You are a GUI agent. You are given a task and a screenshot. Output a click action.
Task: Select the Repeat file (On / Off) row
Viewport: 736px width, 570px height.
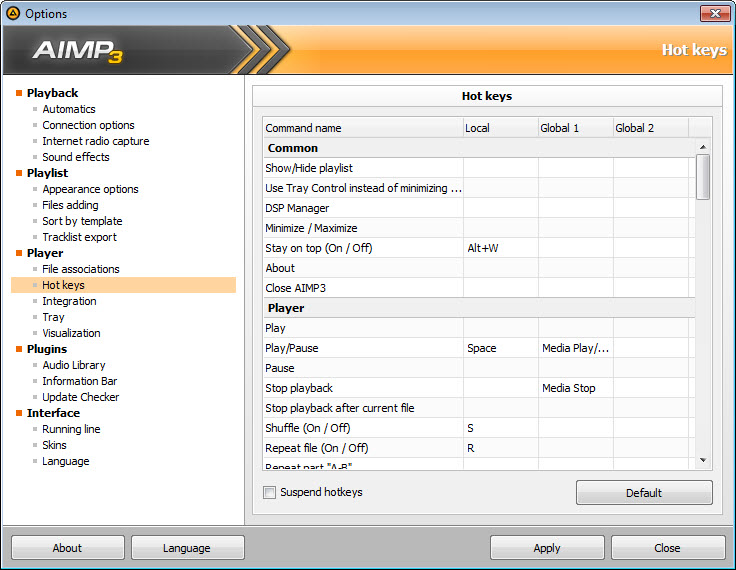479,448
